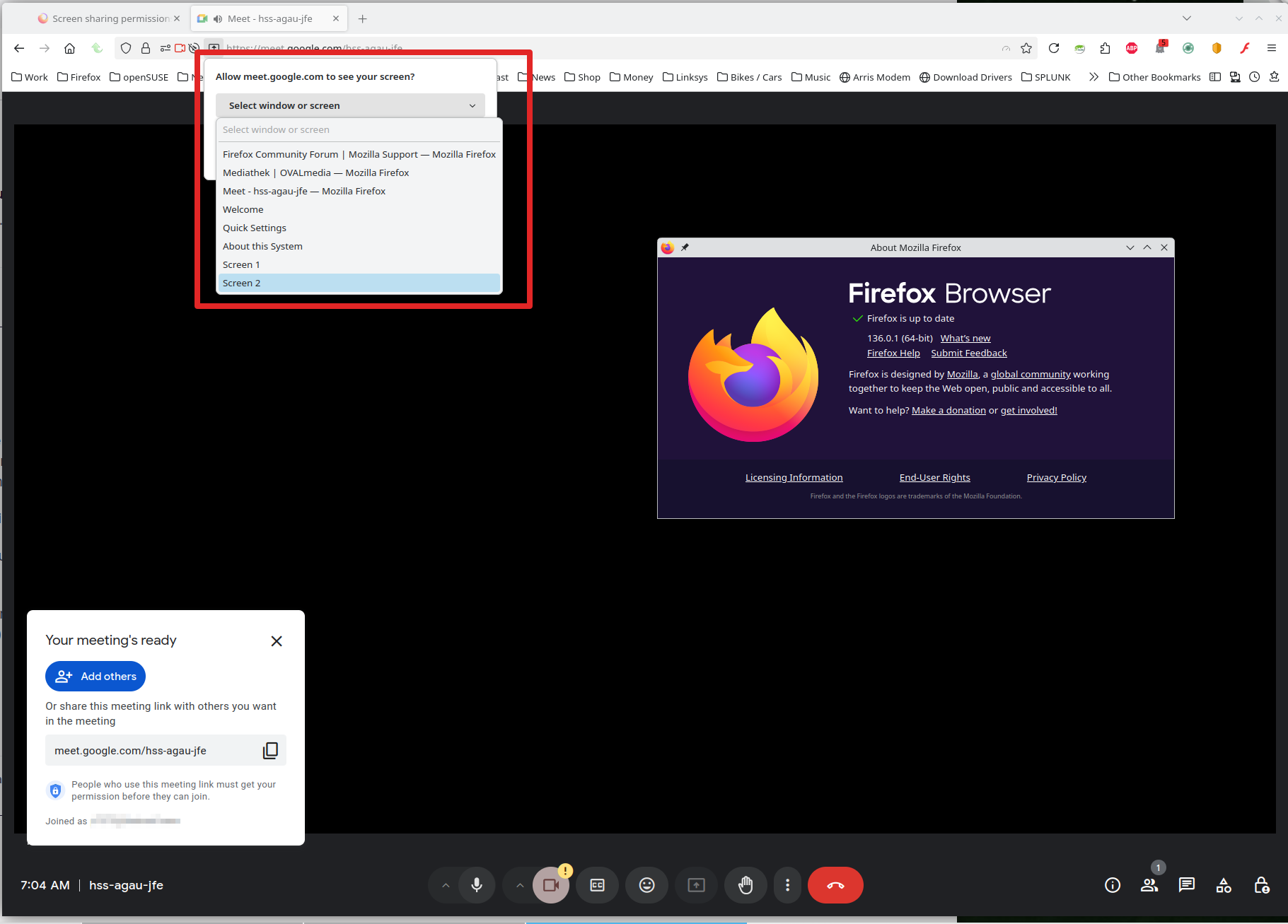
Task: Open the Other Bookmarks folder
Action: pos(1154,77)
